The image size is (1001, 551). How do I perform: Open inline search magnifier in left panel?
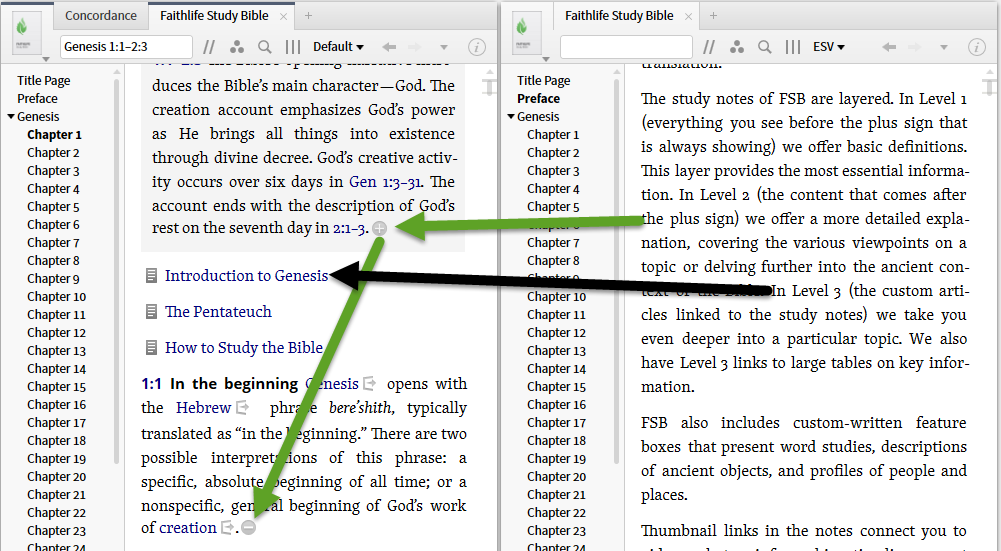(x=264, y=47)
